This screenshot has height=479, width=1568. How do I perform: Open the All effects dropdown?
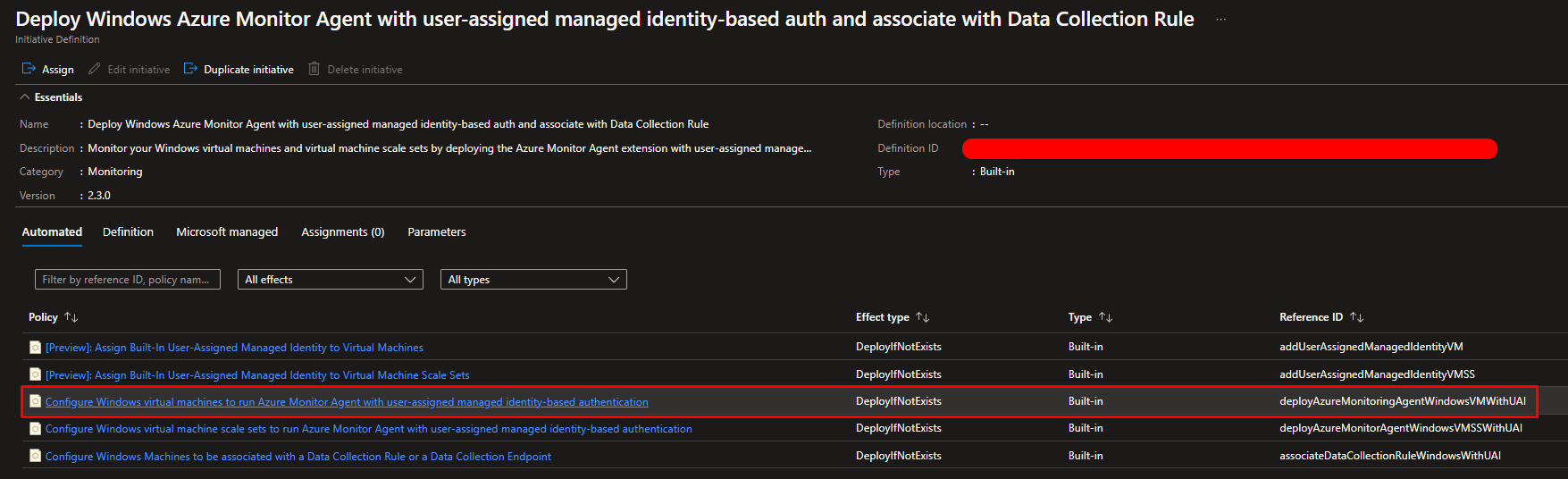330,280
